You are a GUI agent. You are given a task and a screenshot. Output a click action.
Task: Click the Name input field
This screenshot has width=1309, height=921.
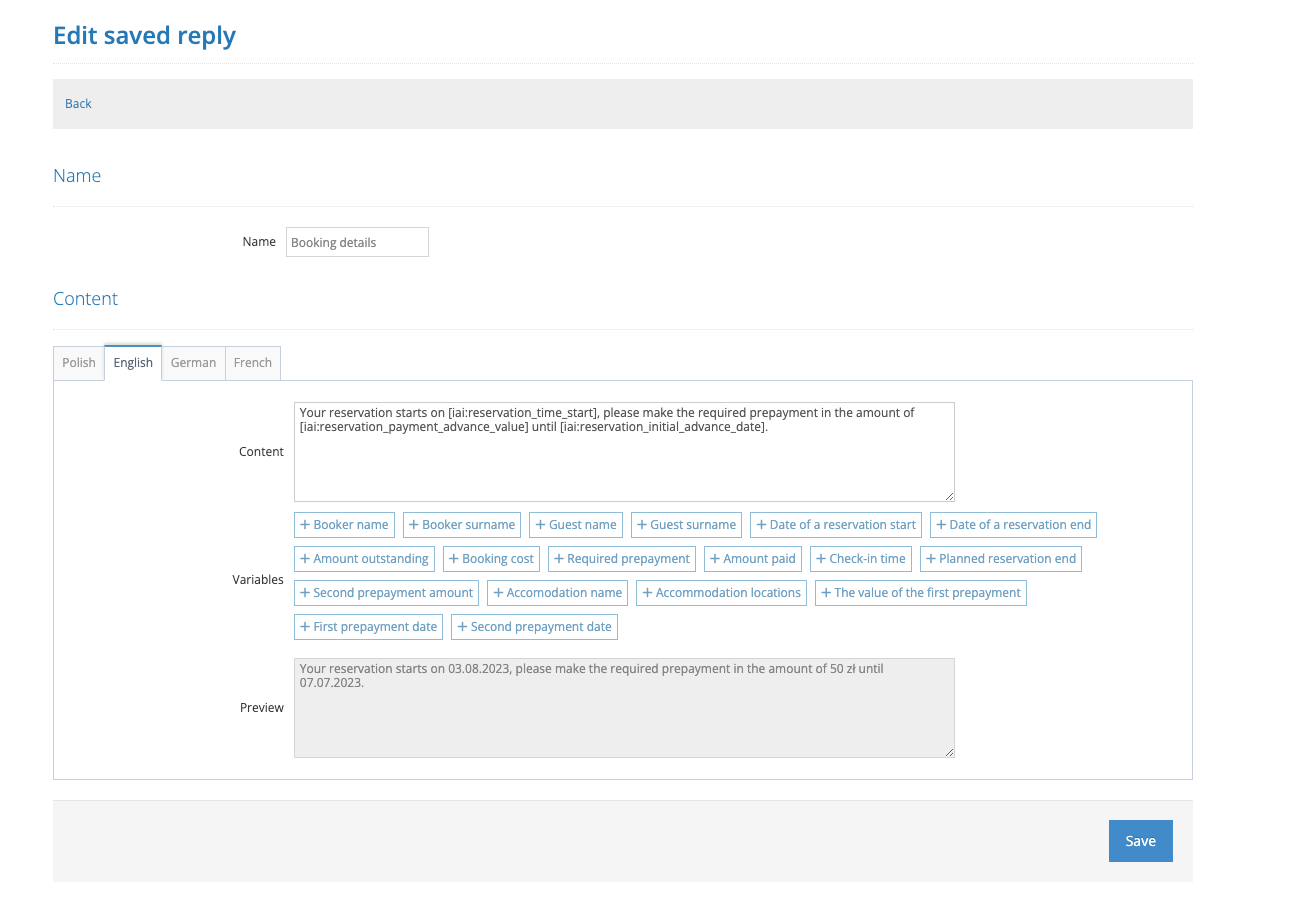357,242
